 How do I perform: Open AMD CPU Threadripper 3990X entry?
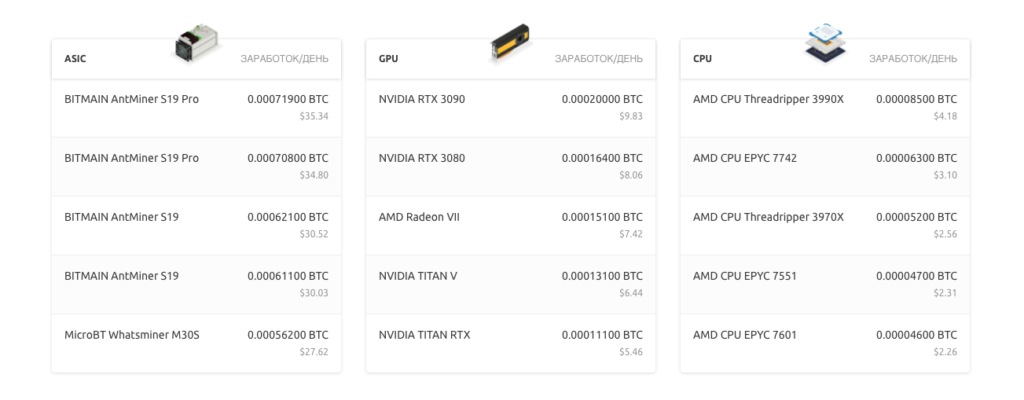(768, 100)
